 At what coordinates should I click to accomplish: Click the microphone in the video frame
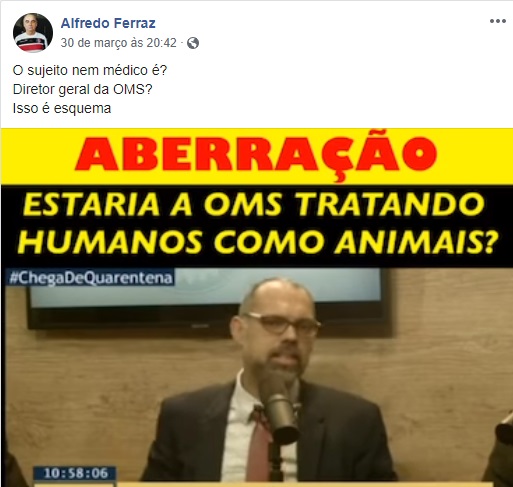[x=281, y=415]
